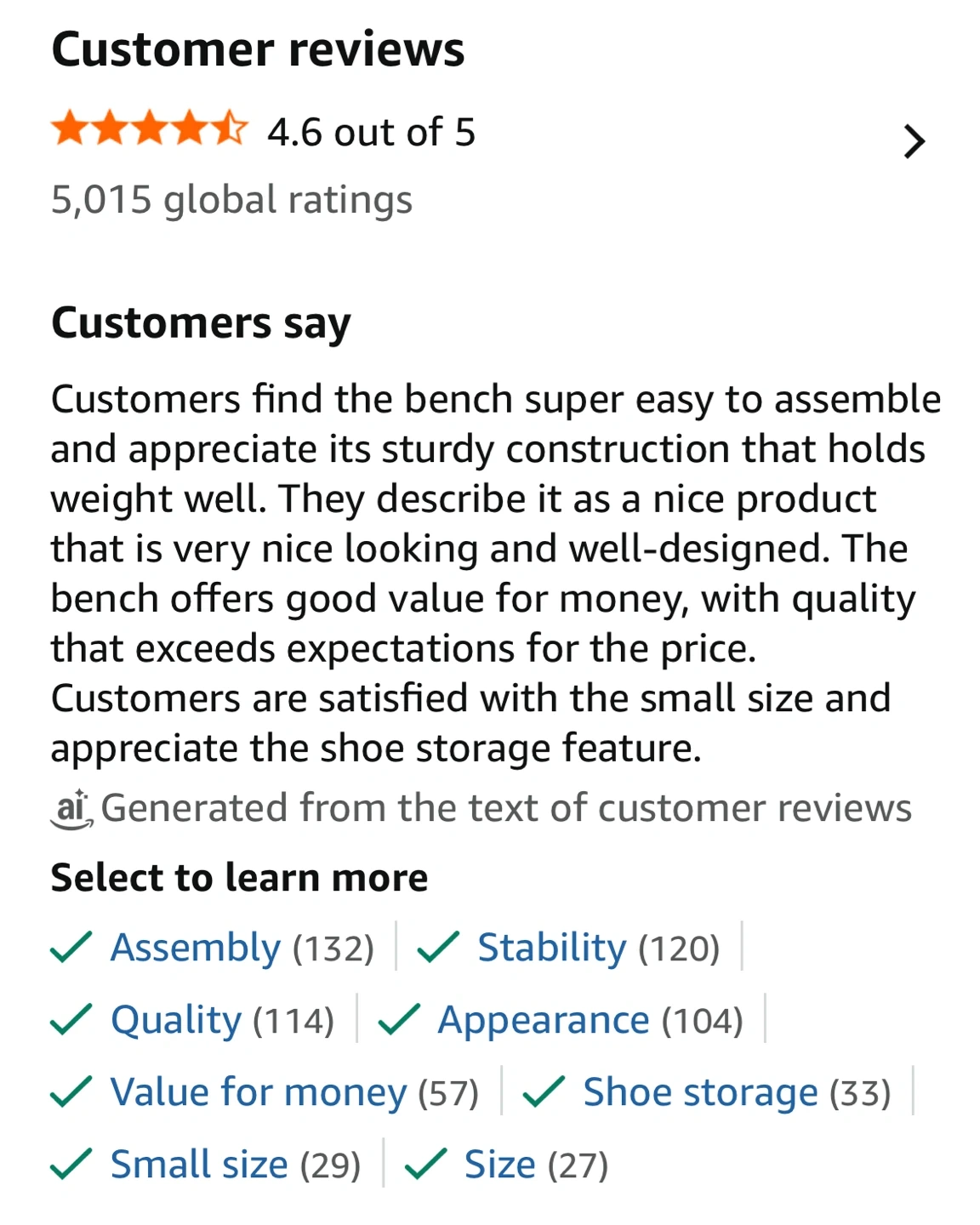Click the AI-generated summary icon
This screenshot has width=980, height=1225.
pos(71,808)
